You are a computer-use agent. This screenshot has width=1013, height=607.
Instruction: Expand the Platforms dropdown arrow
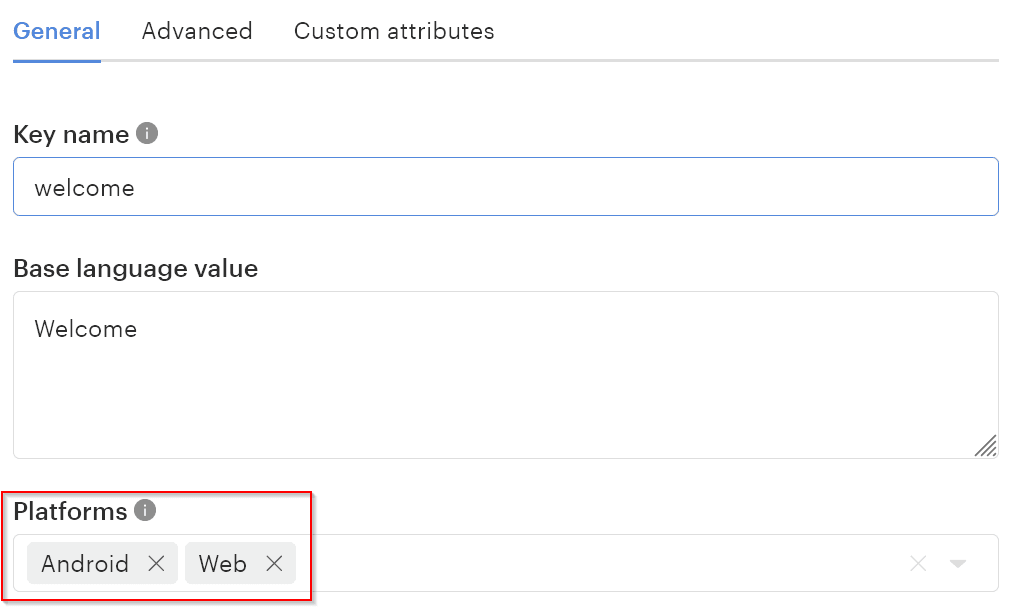click(x=957, y=564)
